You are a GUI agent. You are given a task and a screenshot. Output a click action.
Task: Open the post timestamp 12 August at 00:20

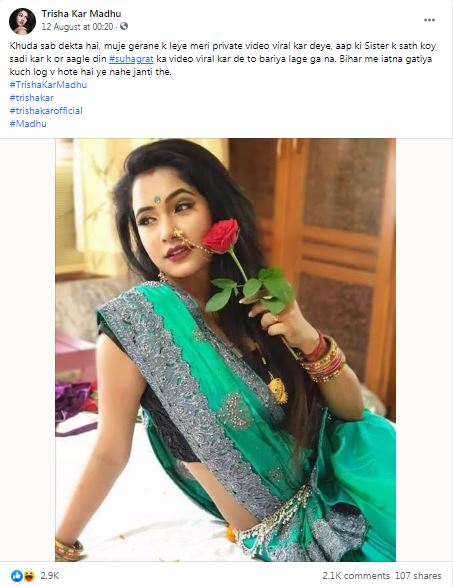point(77,27)
